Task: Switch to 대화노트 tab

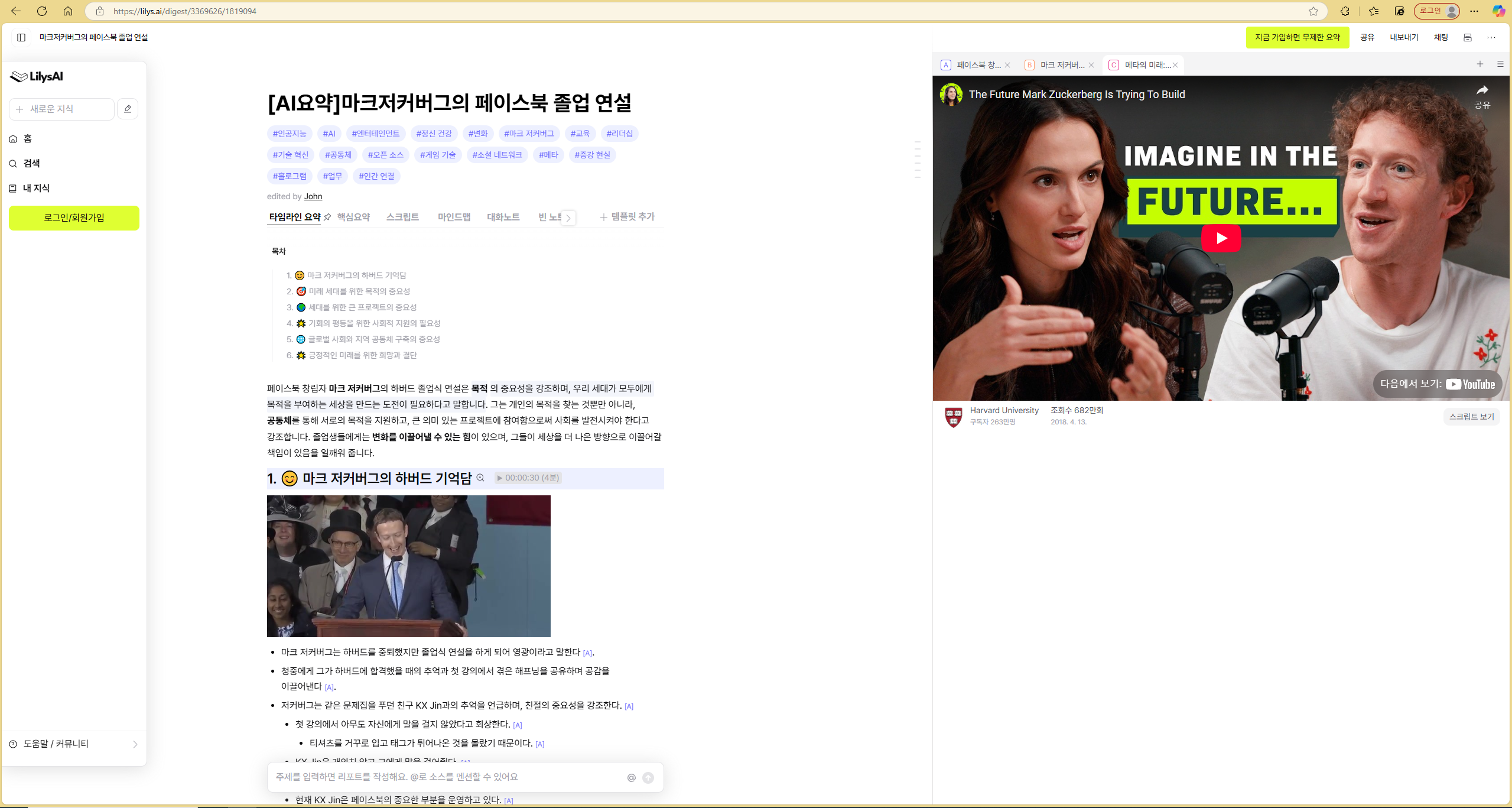Action: point(503,217)
